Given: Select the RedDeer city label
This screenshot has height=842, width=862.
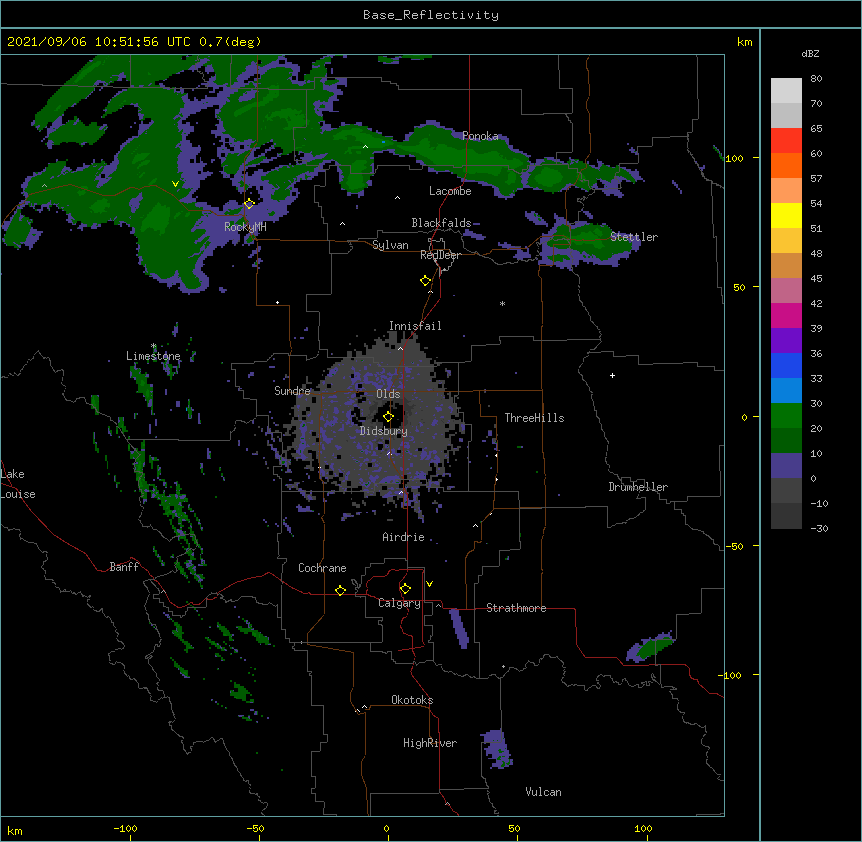Looking at the screenshot, I should (440, 255).
